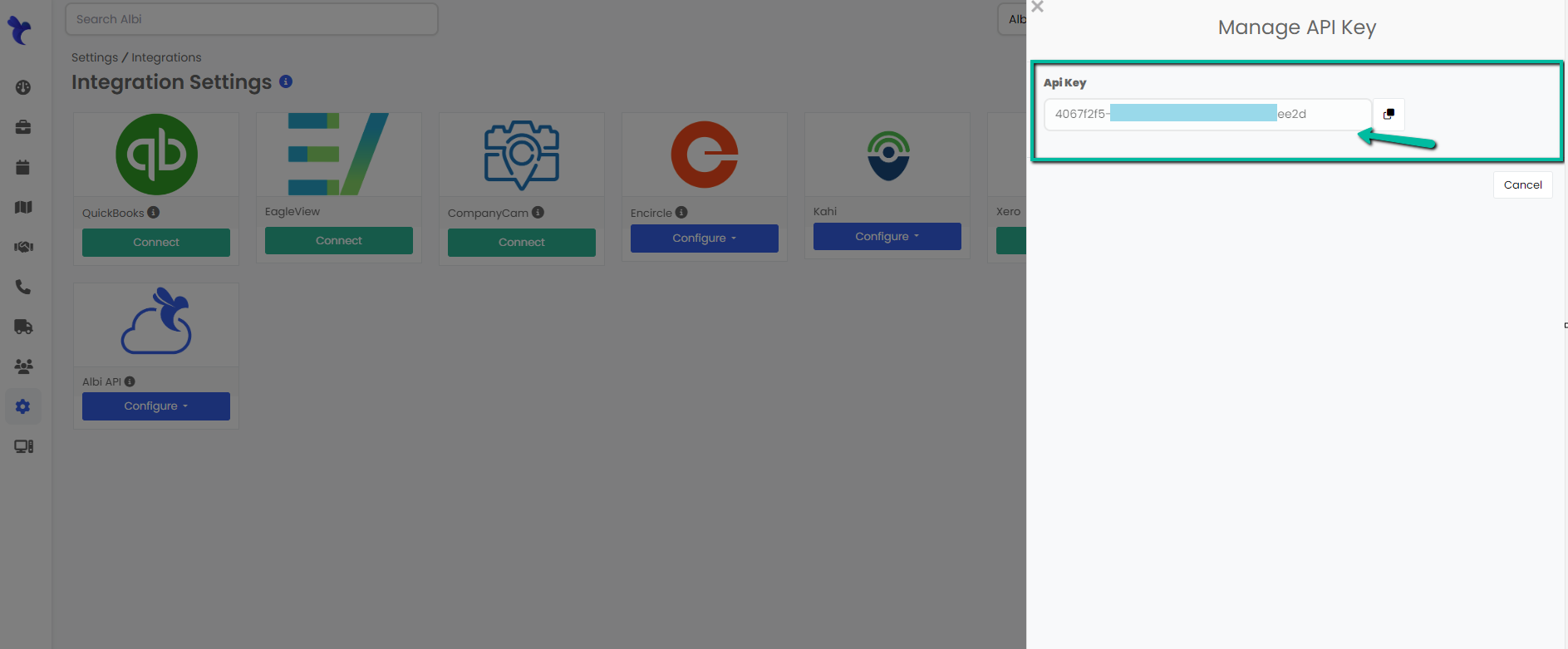
Task: Open the briefcase jobs sidebar icon
Action: [23, 127]
